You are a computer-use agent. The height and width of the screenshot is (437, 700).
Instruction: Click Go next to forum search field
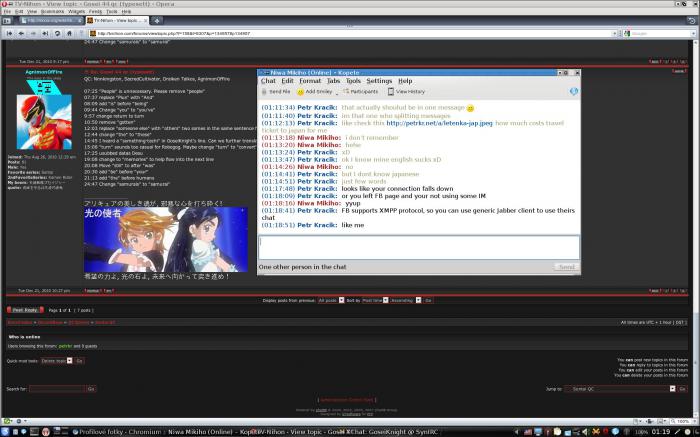pos(91,389)
